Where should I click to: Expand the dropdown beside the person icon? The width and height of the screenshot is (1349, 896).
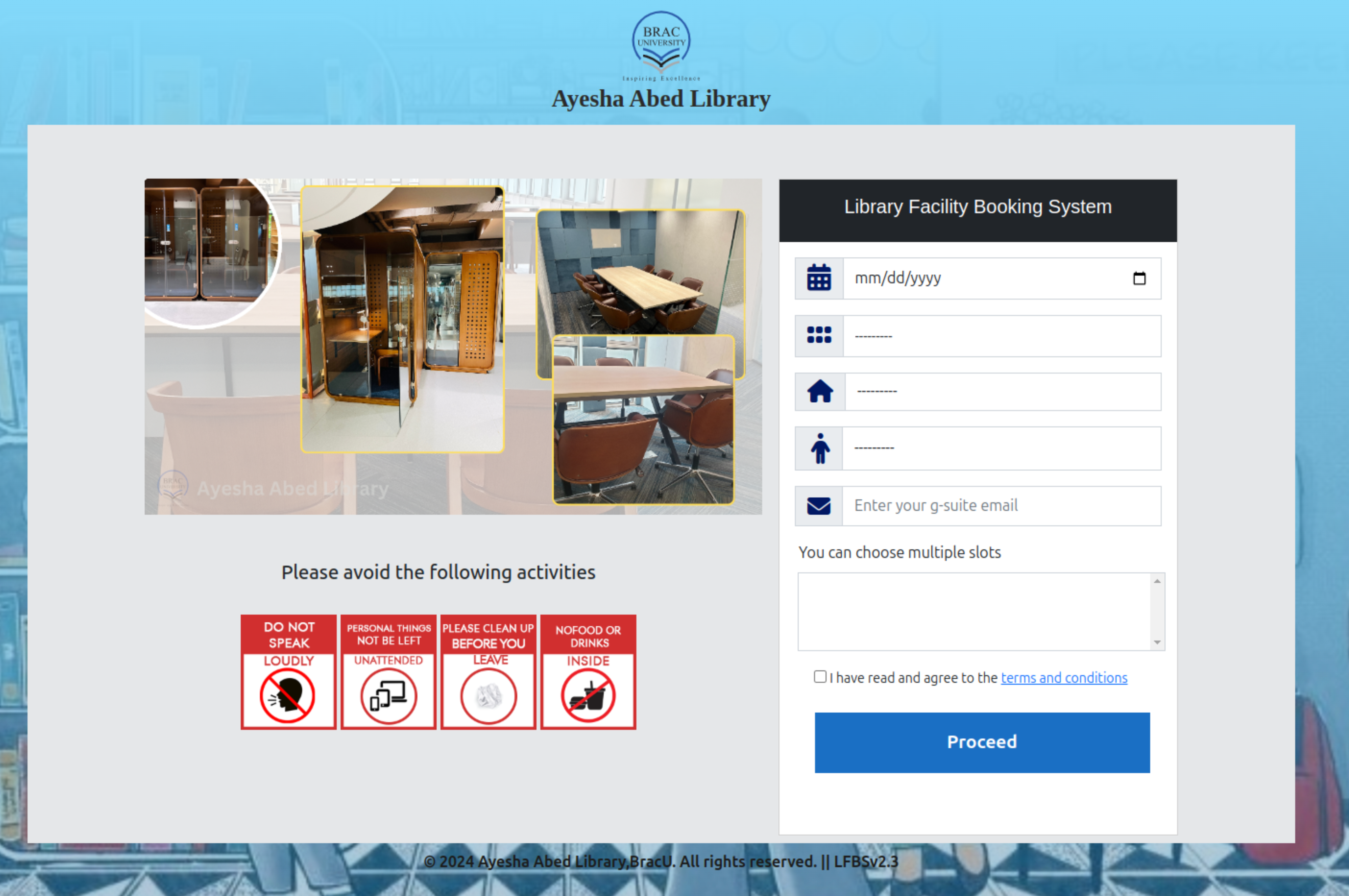[x=1002, y=449]
